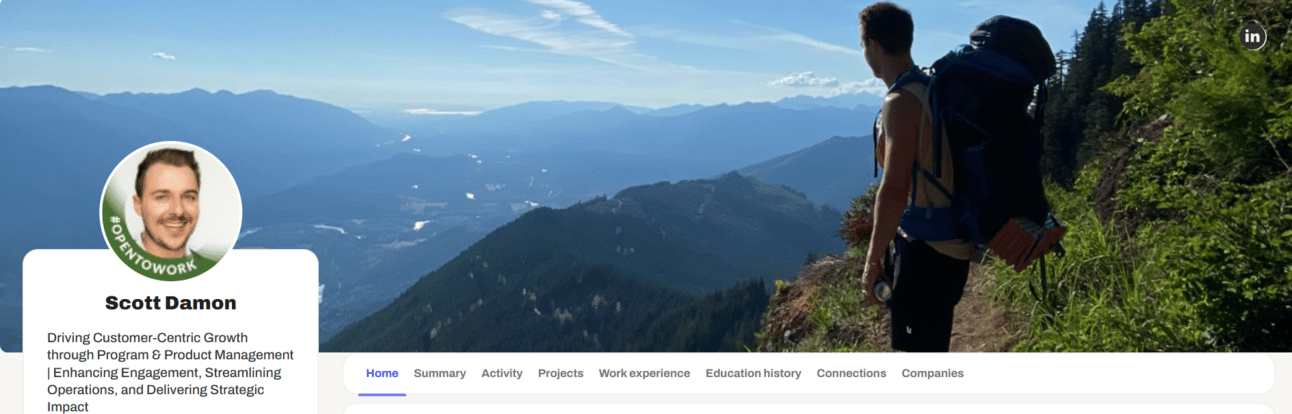The height and width of the screenshot is (414, 1292).
Task: Click the Driving Customer-Centric Growth headline text
Action: click(x=171, y=372)
